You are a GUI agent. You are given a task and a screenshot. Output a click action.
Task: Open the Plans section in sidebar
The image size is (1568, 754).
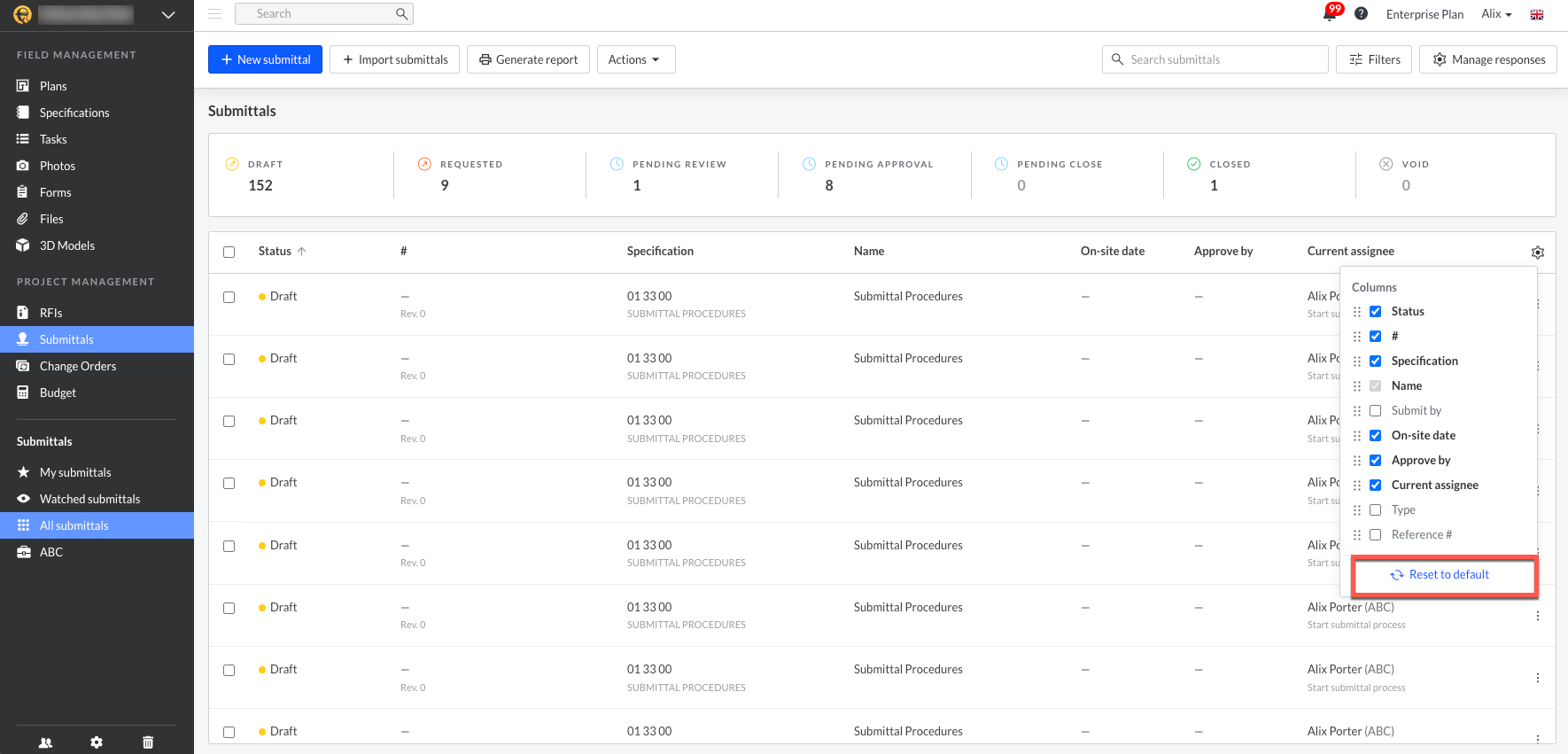pyautogui.click(x=97, y=86)
